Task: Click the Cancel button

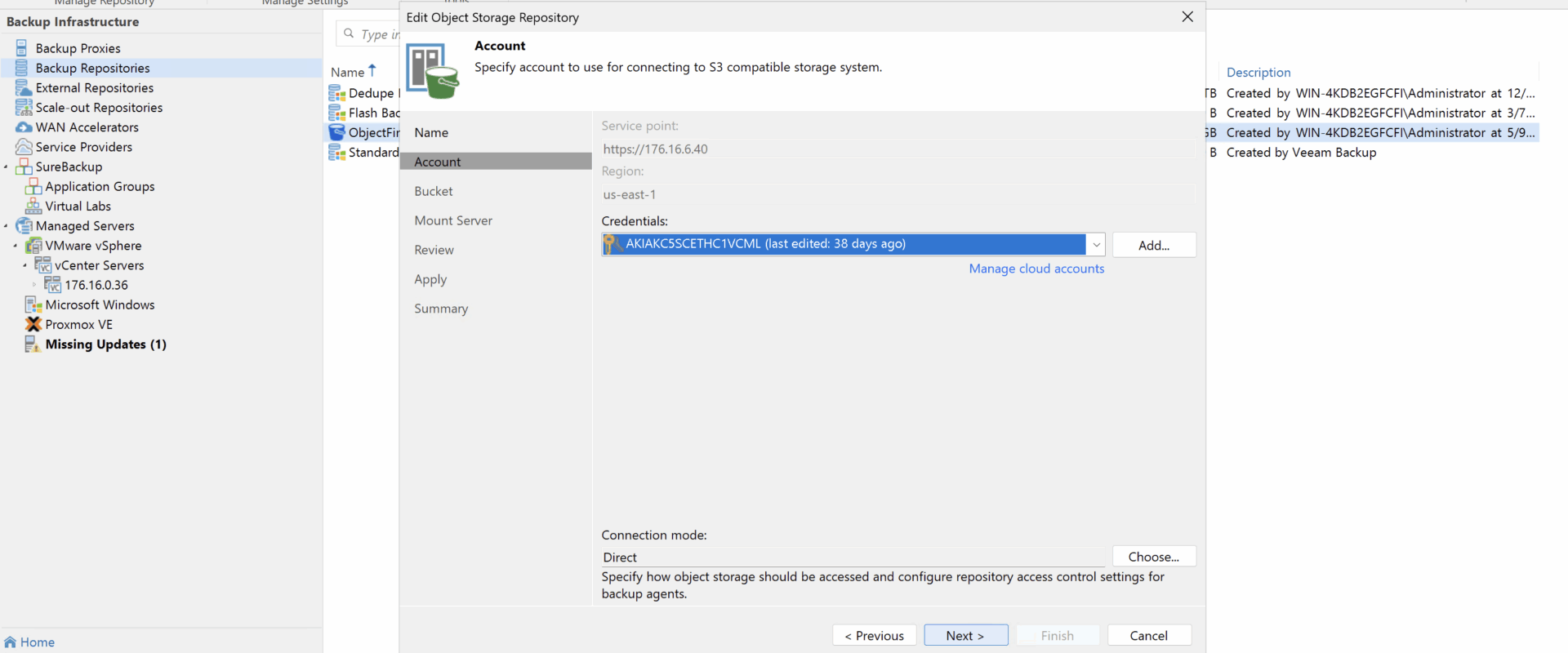Action: tap(1149, 635)
